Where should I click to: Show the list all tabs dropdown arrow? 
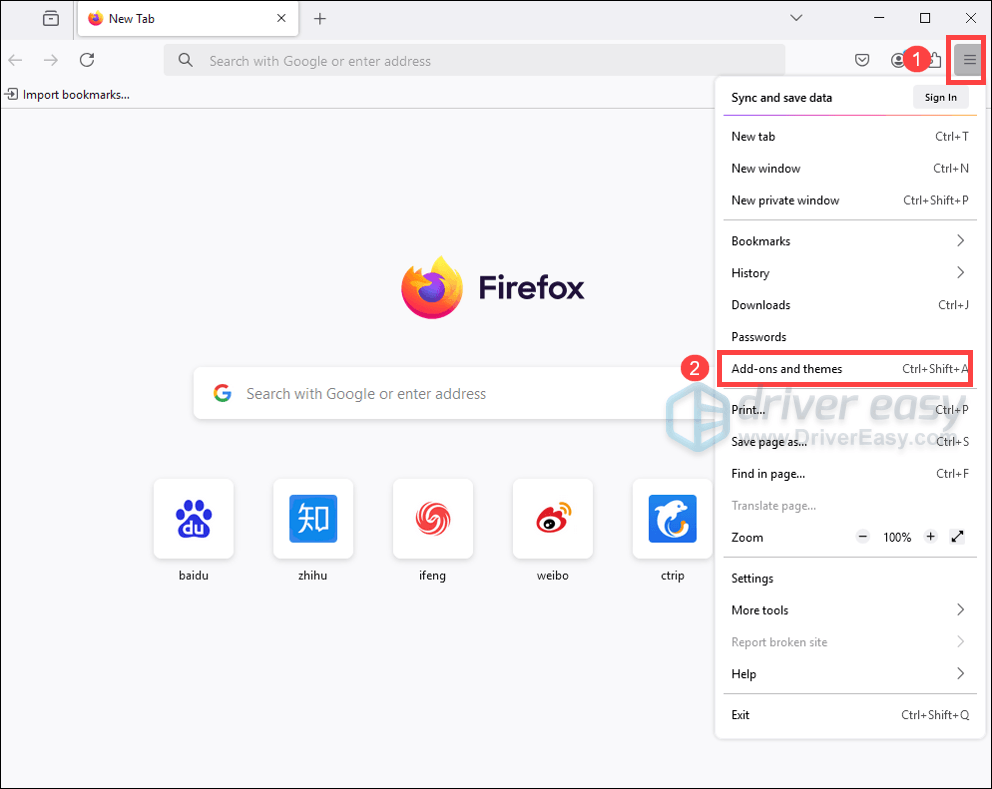pyautogui.click(x=797, y=18)
